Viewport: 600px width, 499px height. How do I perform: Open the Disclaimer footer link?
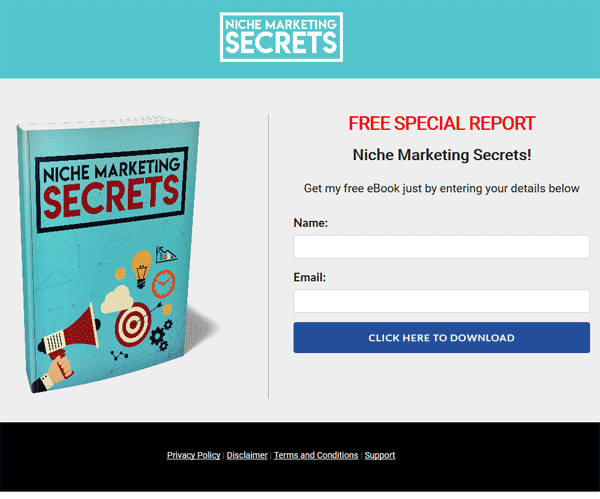pos(247,455)
